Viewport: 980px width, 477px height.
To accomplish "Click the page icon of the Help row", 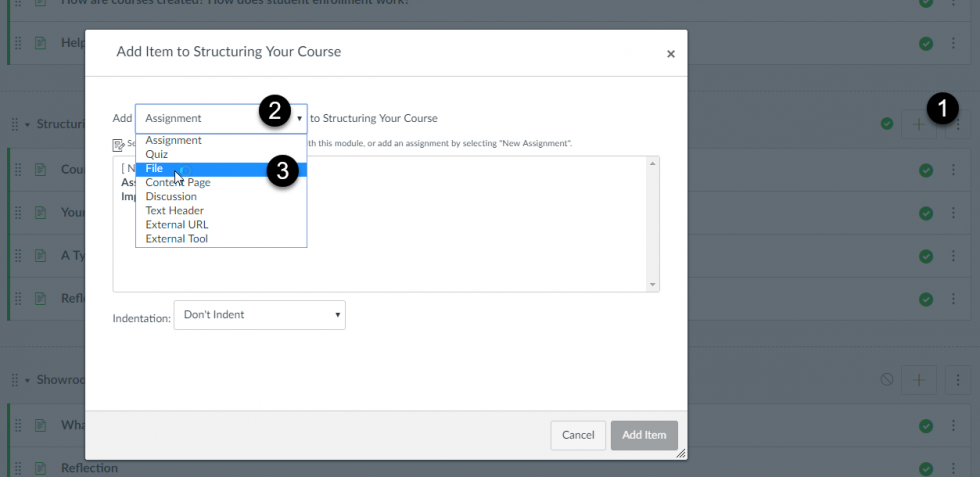I will coord(41,43).
